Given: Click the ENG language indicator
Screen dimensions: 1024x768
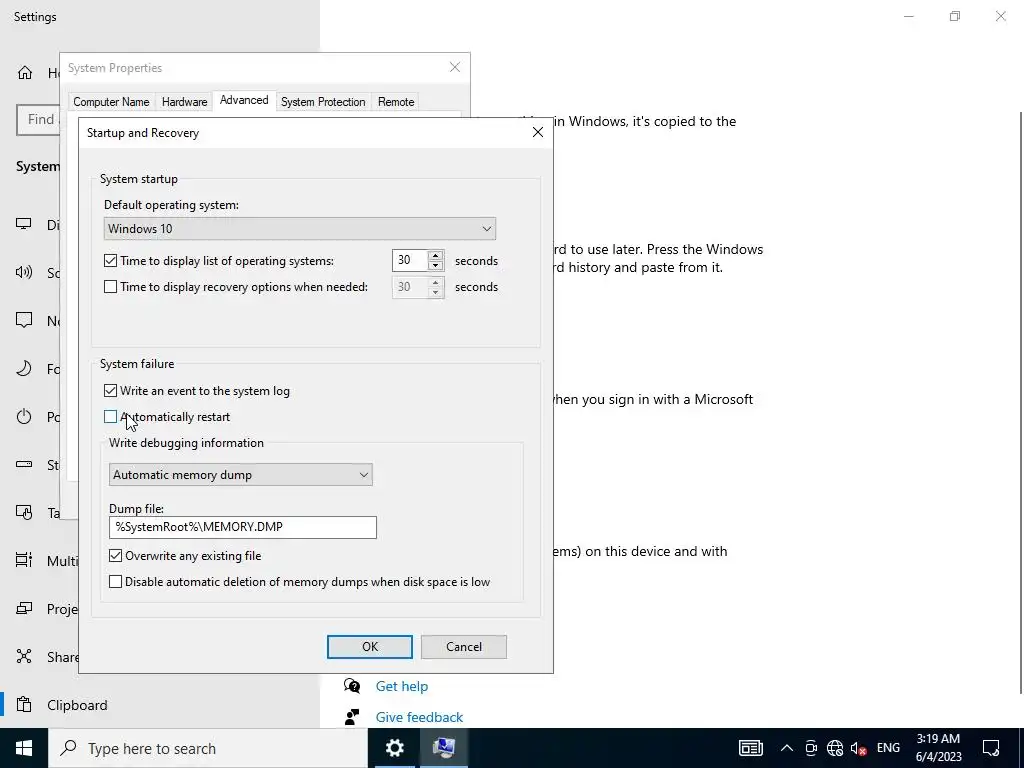Looking at the screenshot, I should (888, 748).
